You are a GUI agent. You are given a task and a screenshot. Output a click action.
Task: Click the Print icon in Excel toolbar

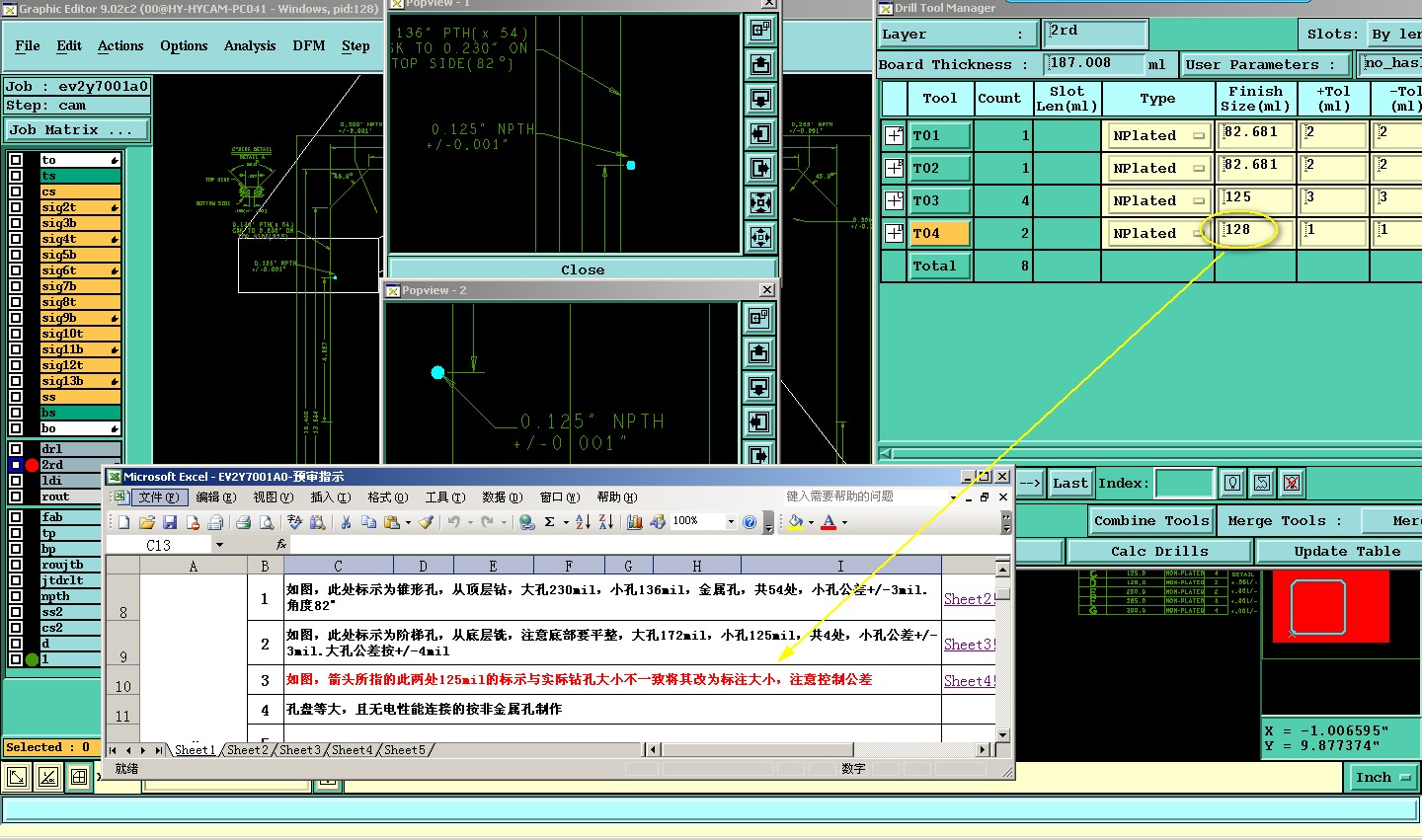243,522
